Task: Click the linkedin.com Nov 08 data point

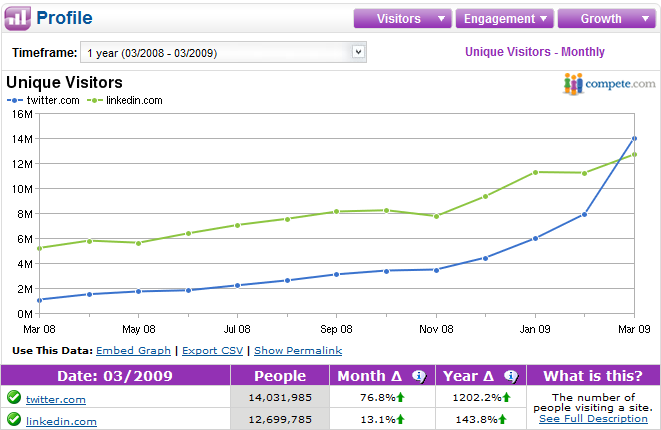Action: pos(436,216)
